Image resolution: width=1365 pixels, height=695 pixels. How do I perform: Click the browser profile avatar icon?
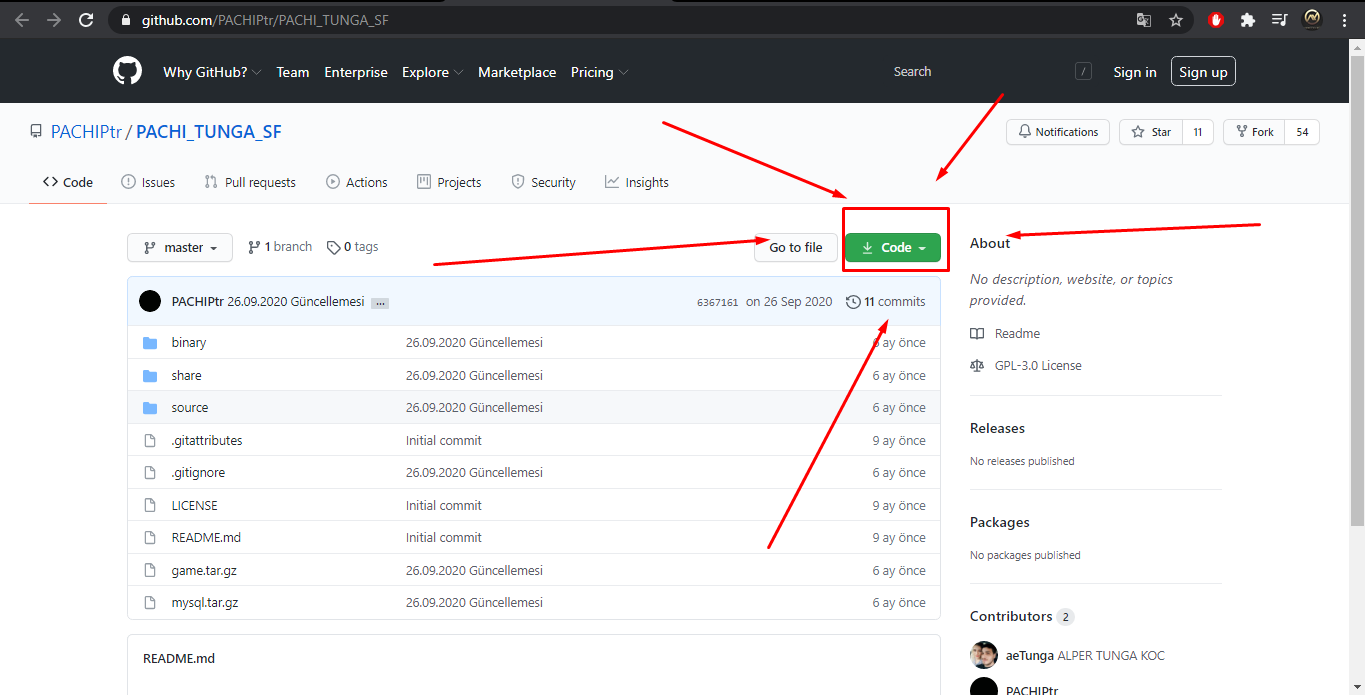[x=1312, y=19]
